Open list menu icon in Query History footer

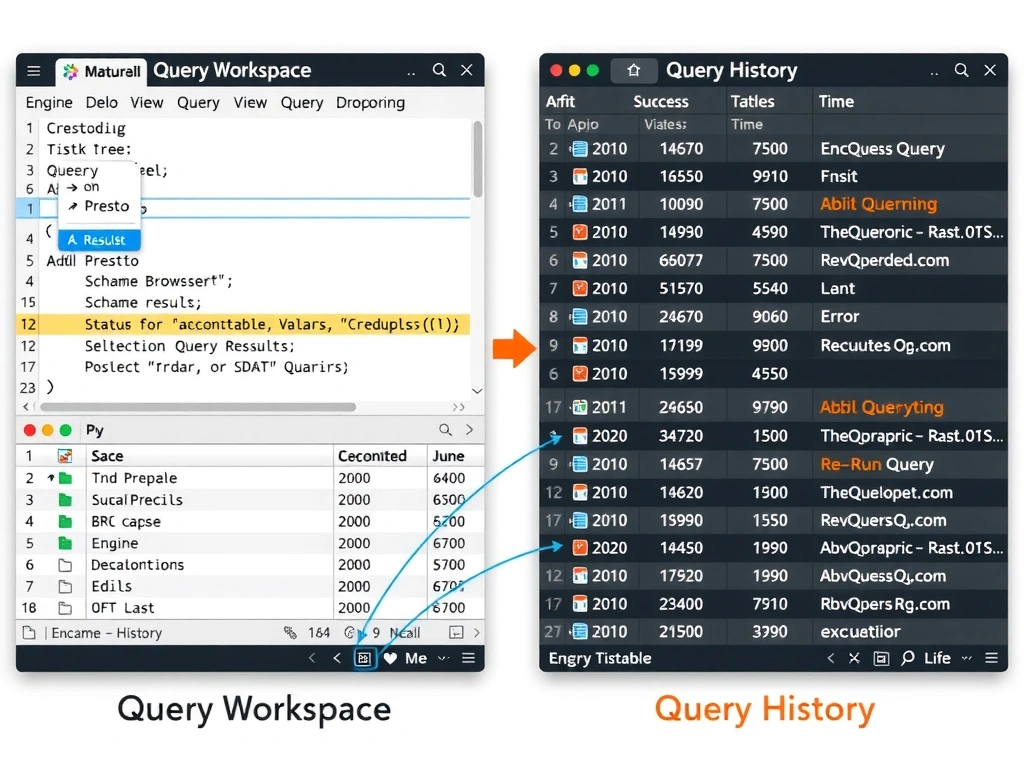click(x=991, y=658)
